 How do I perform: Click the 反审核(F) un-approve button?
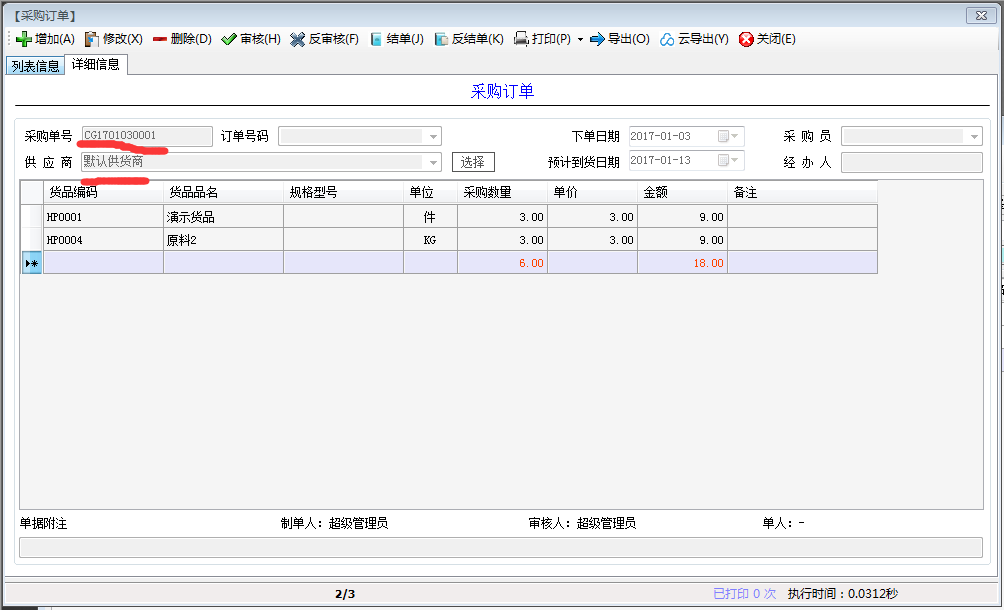pyautogui.click(x=325, y=39)
